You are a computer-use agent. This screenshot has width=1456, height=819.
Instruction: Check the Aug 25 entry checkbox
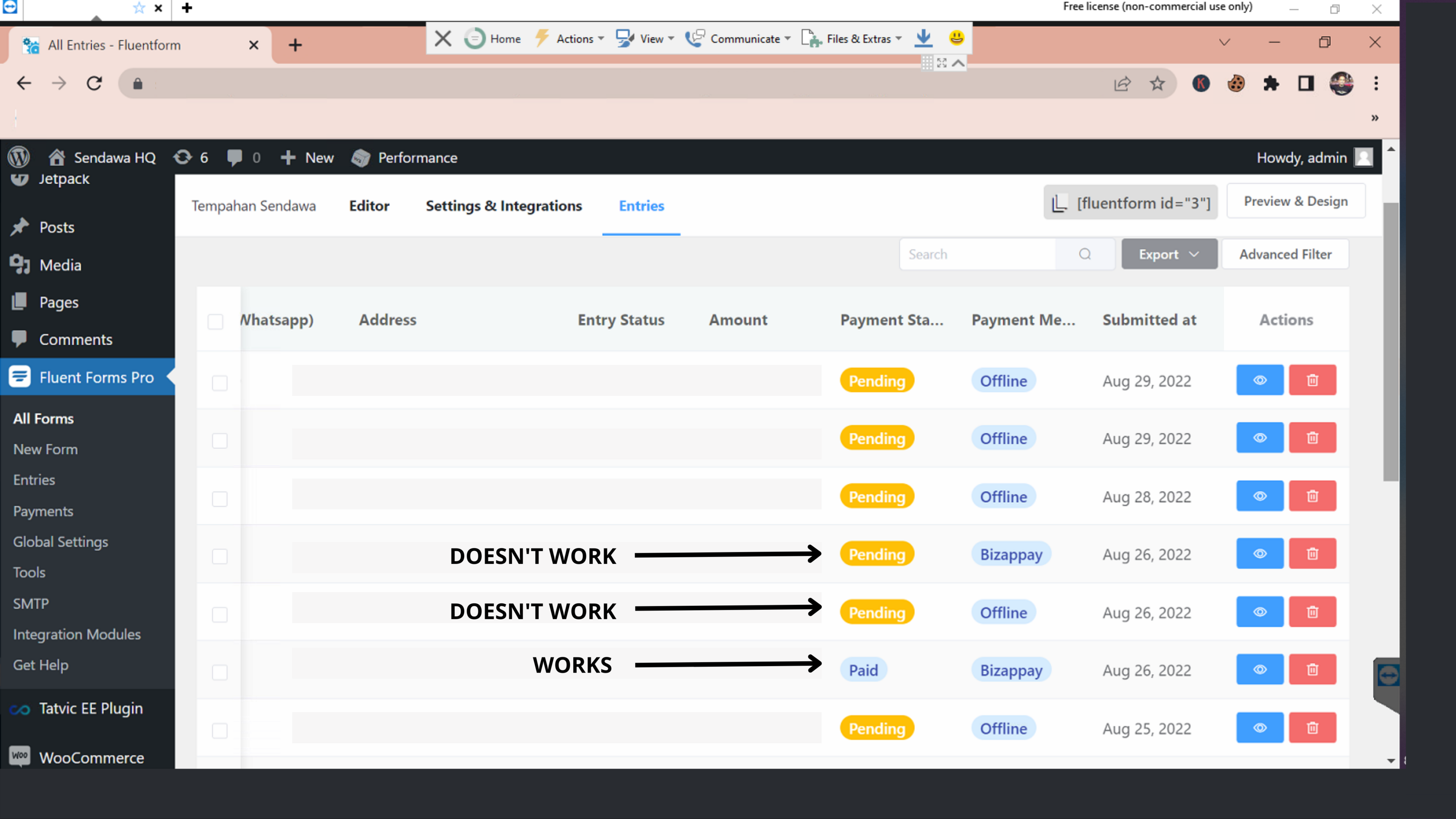tap(220, 731)
